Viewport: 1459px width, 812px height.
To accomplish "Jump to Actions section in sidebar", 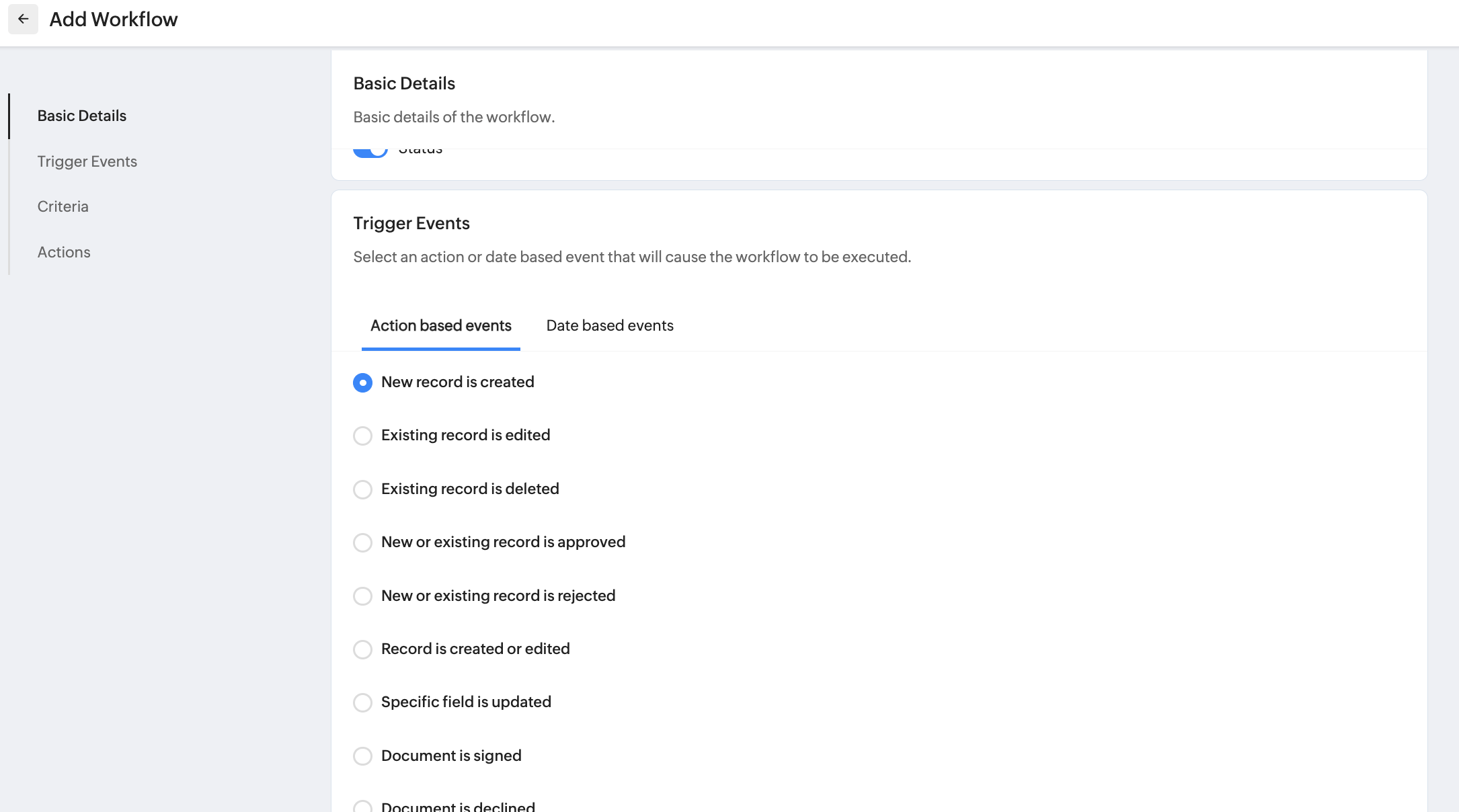I will point(64,252).
